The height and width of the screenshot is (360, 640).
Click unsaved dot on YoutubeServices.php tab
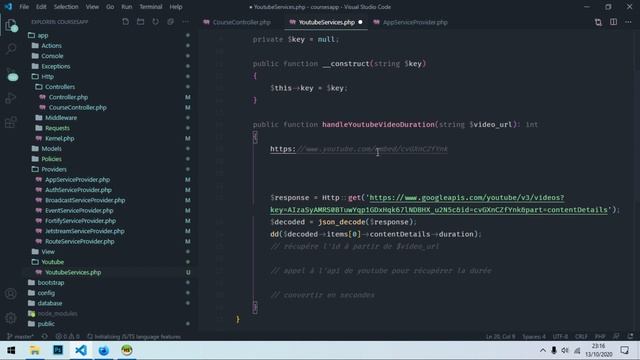pyautogui.click(x=360, y=22)
